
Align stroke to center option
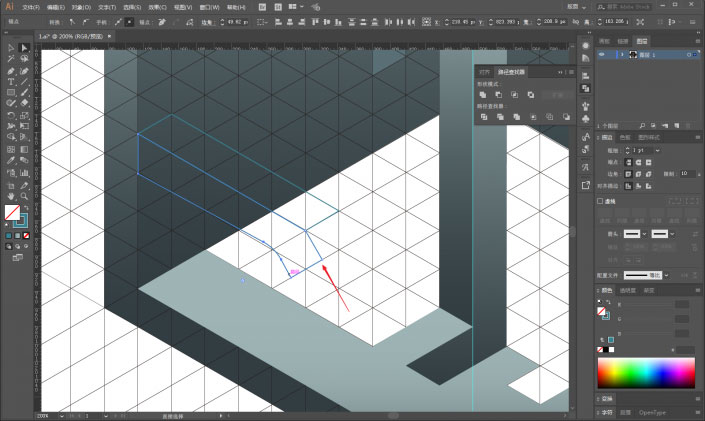click(629, 186)
